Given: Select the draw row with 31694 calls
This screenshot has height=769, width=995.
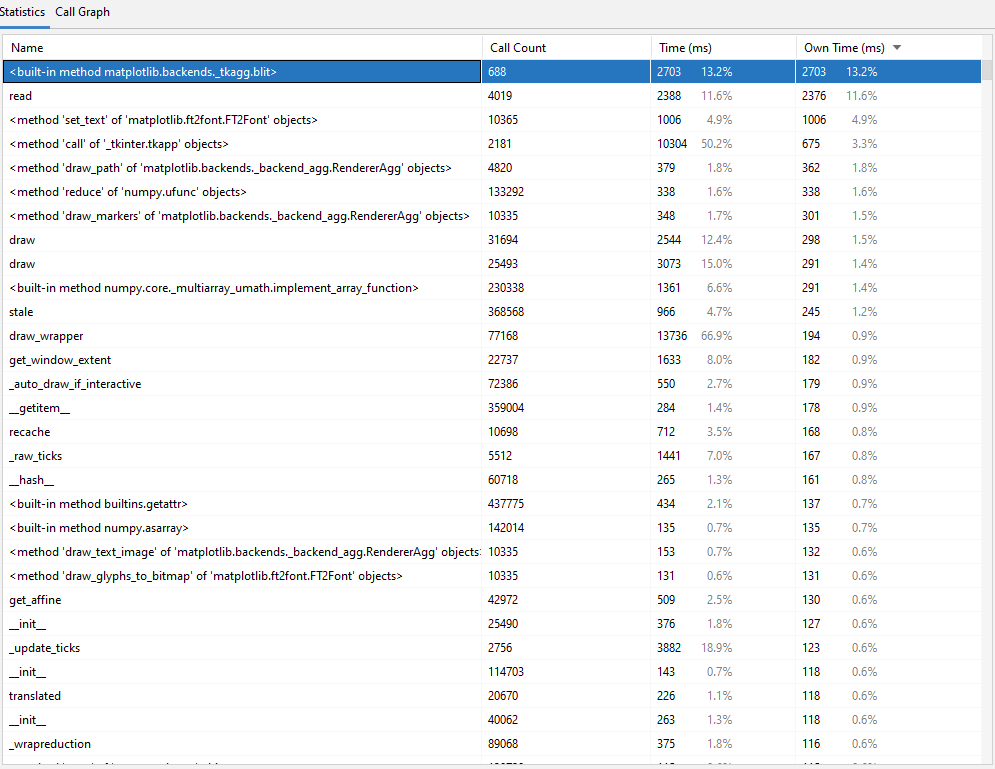Looking at the screenshot, I should point(492,240).
